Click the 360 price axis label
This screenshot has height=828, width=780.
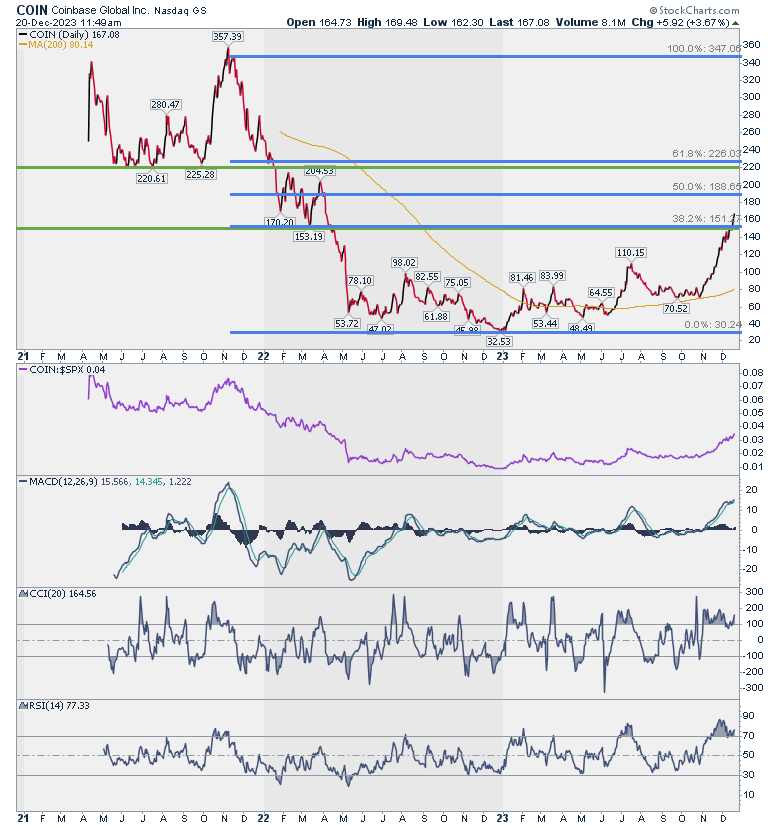[x=751, y=45]
